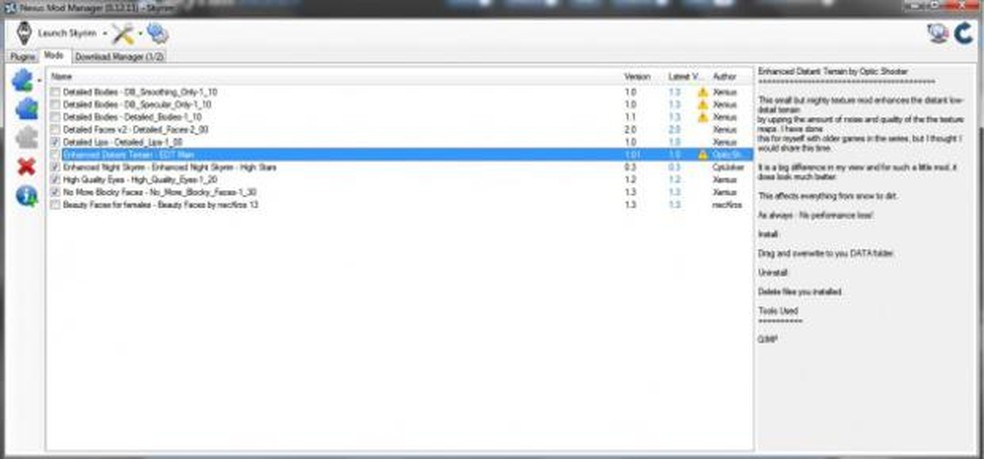This screenshot has width=984, height=459.
Task: Click version 2.0 of Detailed Faces v2
Action: pyautogui.click(x=630, y=130)
